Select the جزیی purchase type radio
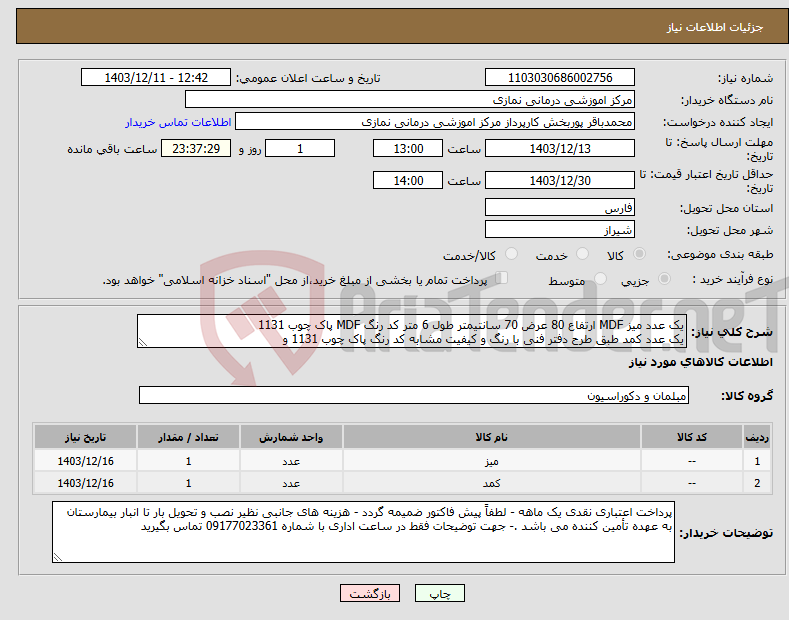The image size is (789, 620). pyautogui.click(x=664, y=278)
